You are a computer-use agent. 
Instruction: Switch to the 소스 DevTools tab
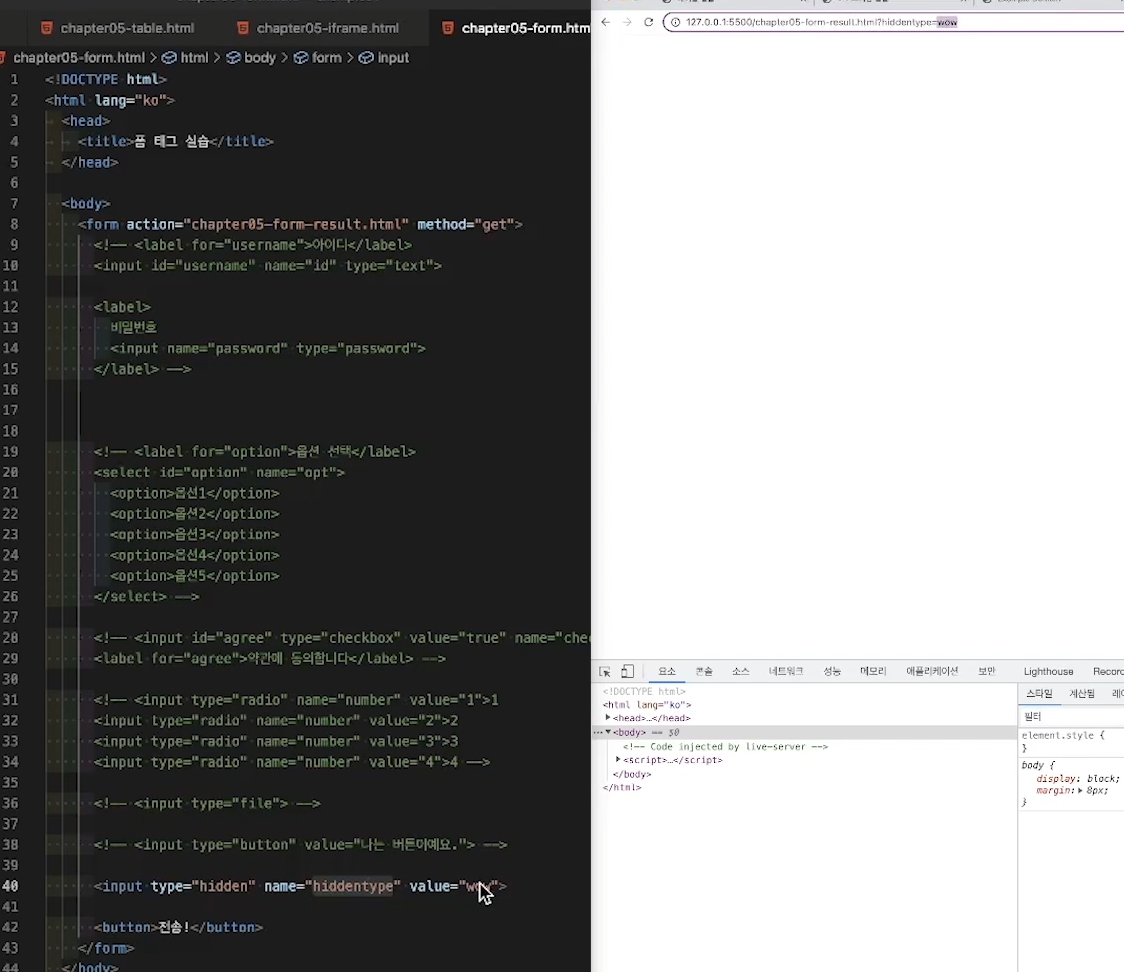point(740,672)
